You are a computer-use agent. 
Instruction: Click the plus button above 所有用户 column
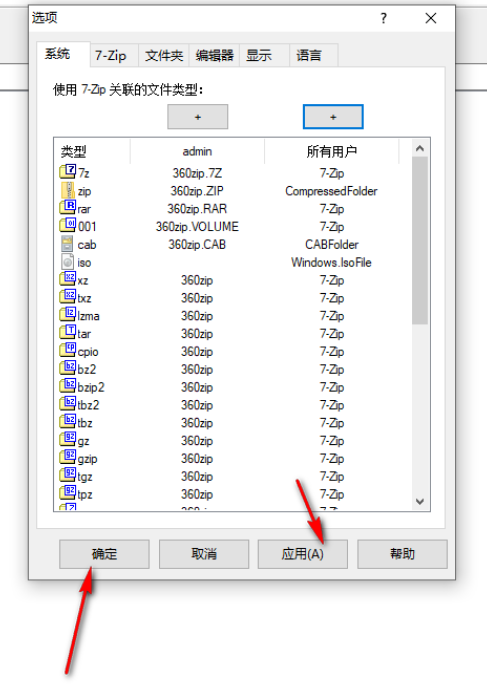coord(333,117)
